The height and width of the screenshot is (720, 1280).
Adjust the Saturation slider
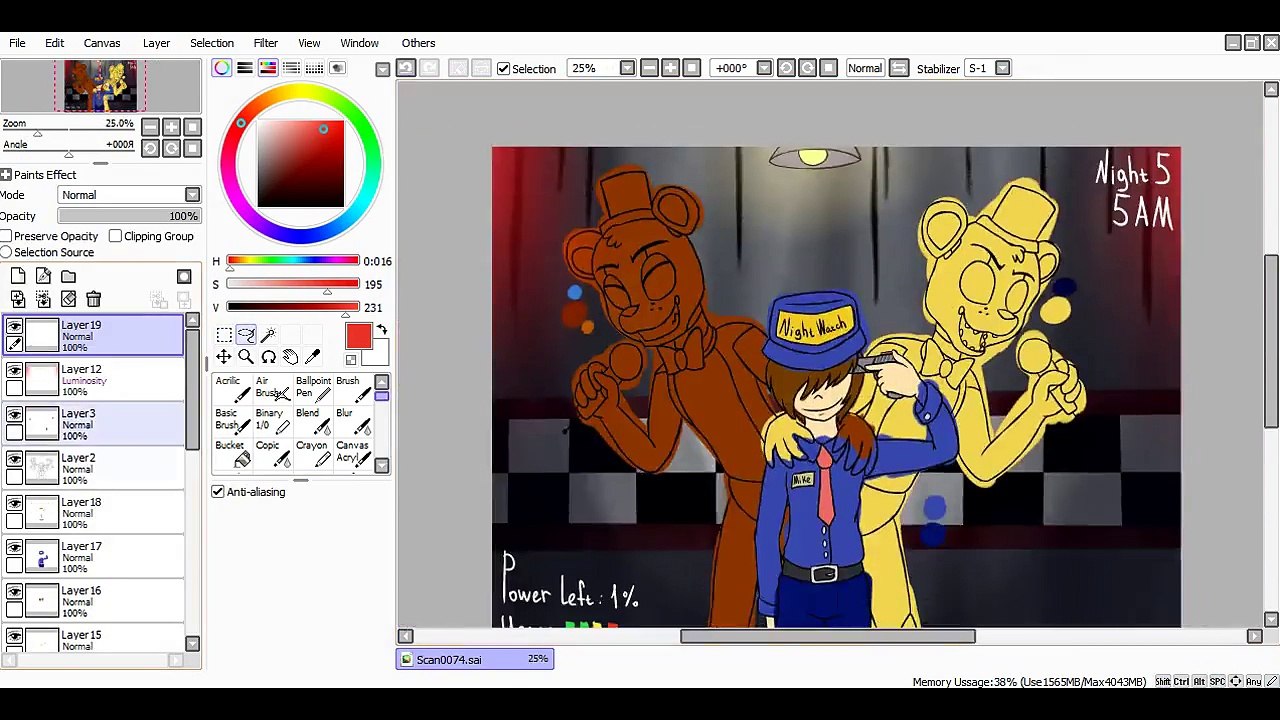(292, 284)
